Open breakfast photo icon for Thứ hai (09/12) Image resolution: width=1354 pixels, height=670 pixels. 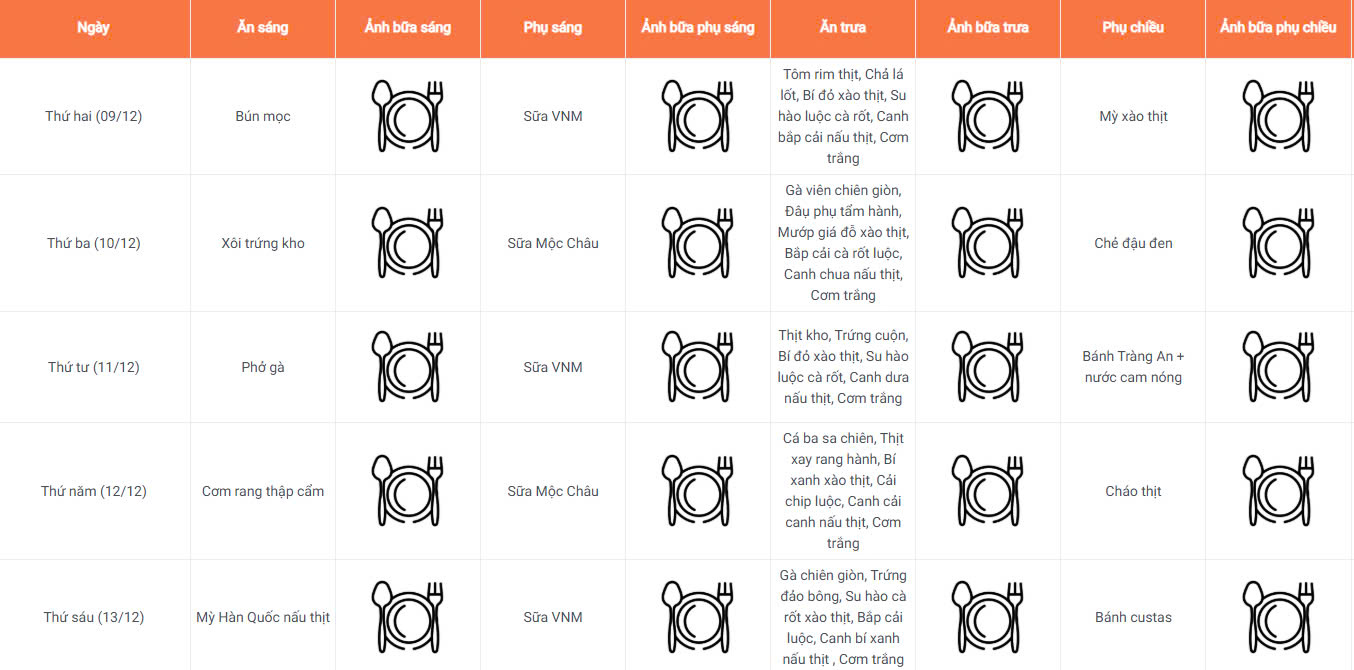pos(408,116)
